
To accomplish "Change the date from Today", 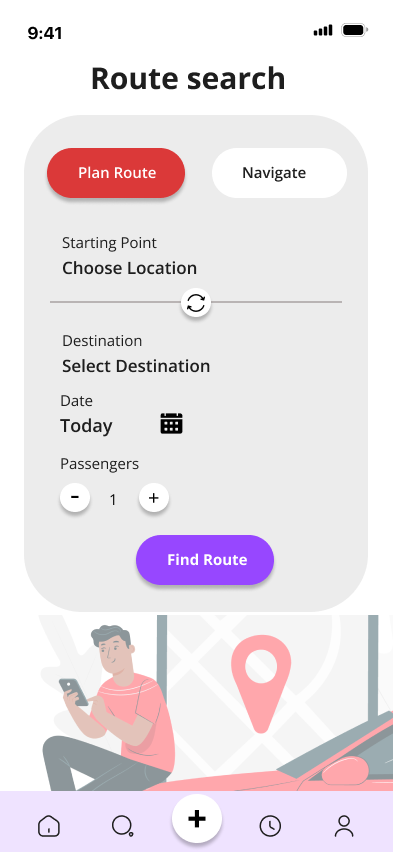I will 86,425.
